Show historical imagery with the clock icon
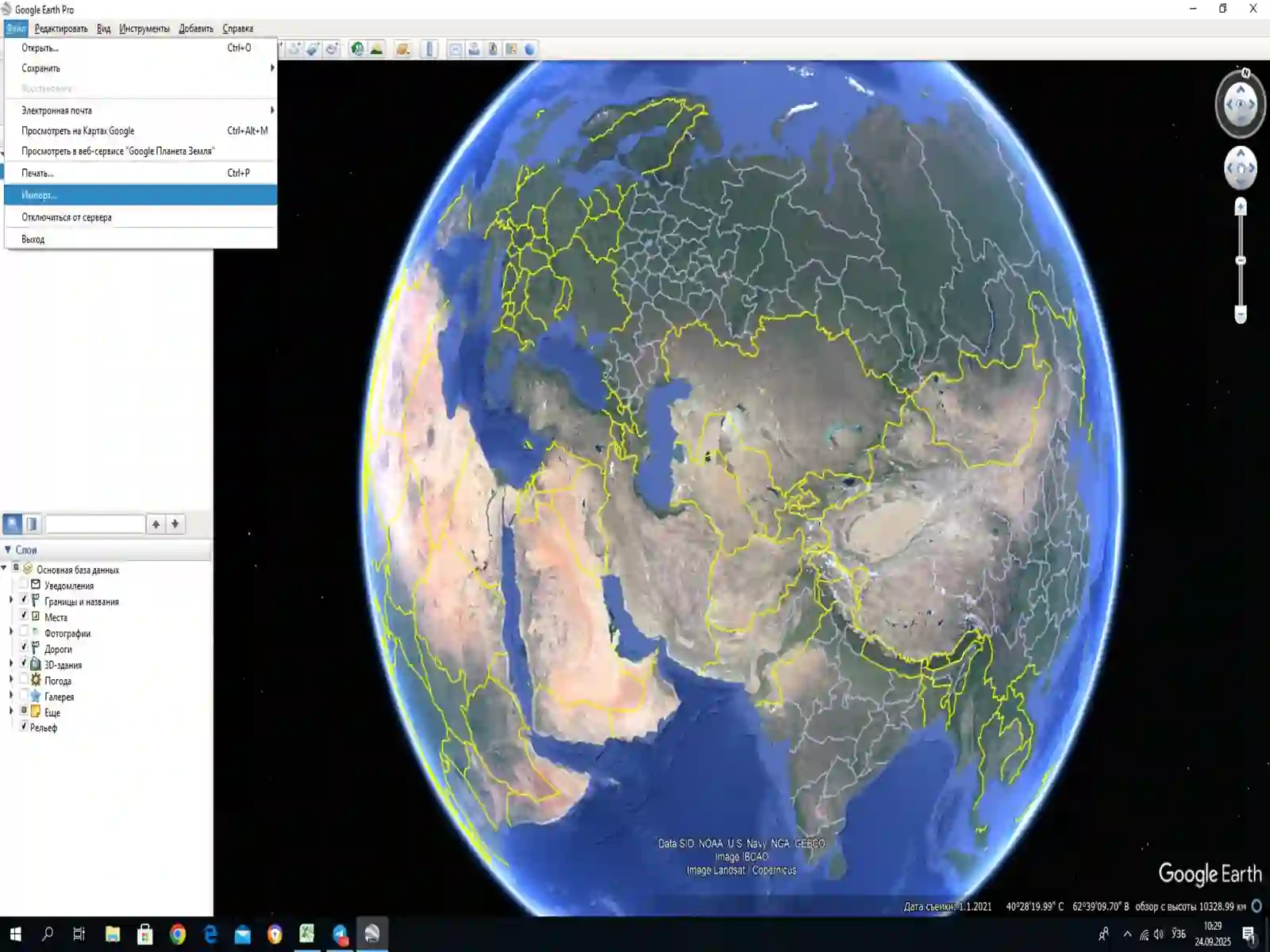 [x=358, y=49]
